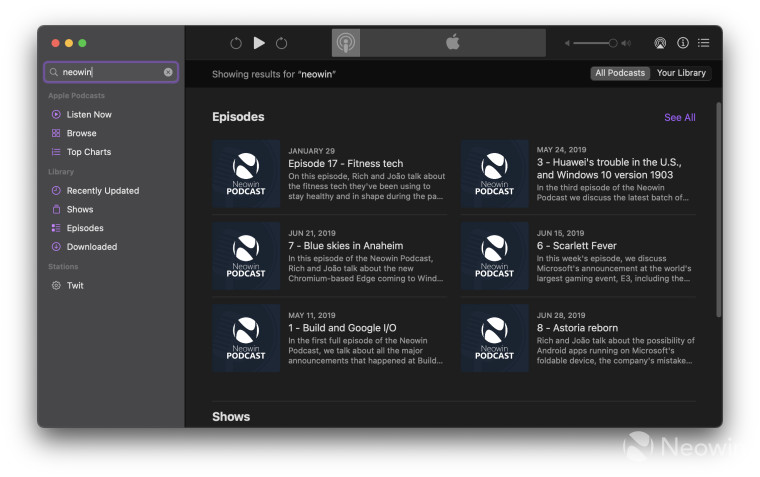Show the Up Next list icon
760x477 pixels.
point(703,43)
